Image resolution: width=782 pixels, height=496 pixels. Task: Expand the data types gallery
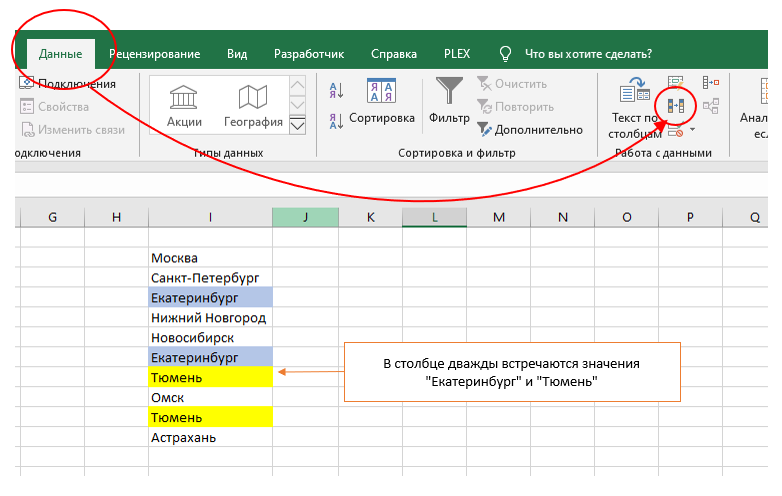[297, 125]
